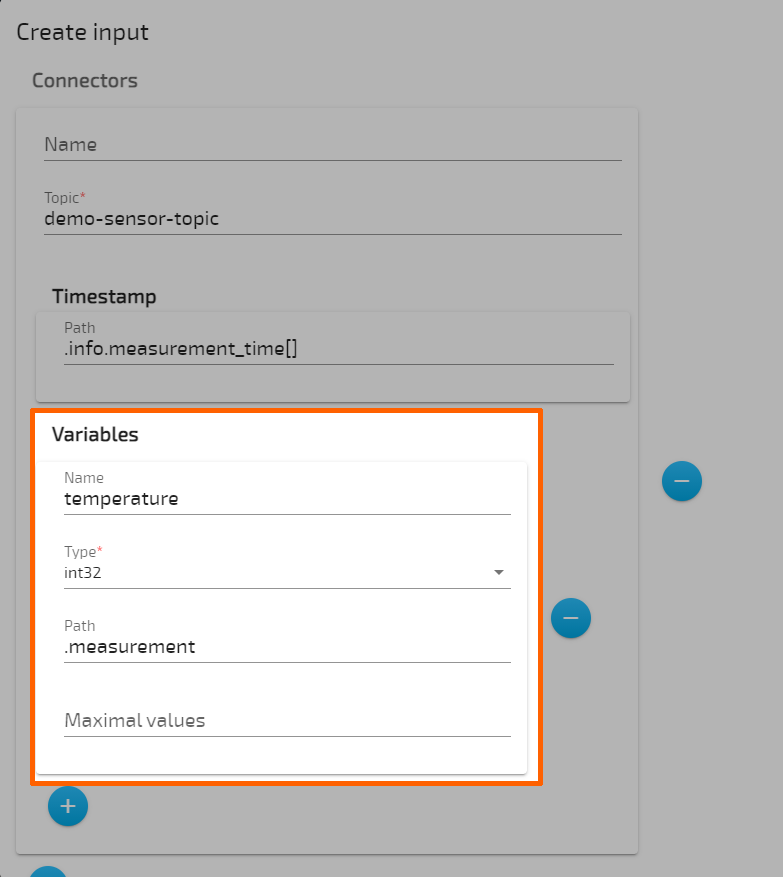
Task: Add a new variable using the plus button
Action: (x=68, y=806)
